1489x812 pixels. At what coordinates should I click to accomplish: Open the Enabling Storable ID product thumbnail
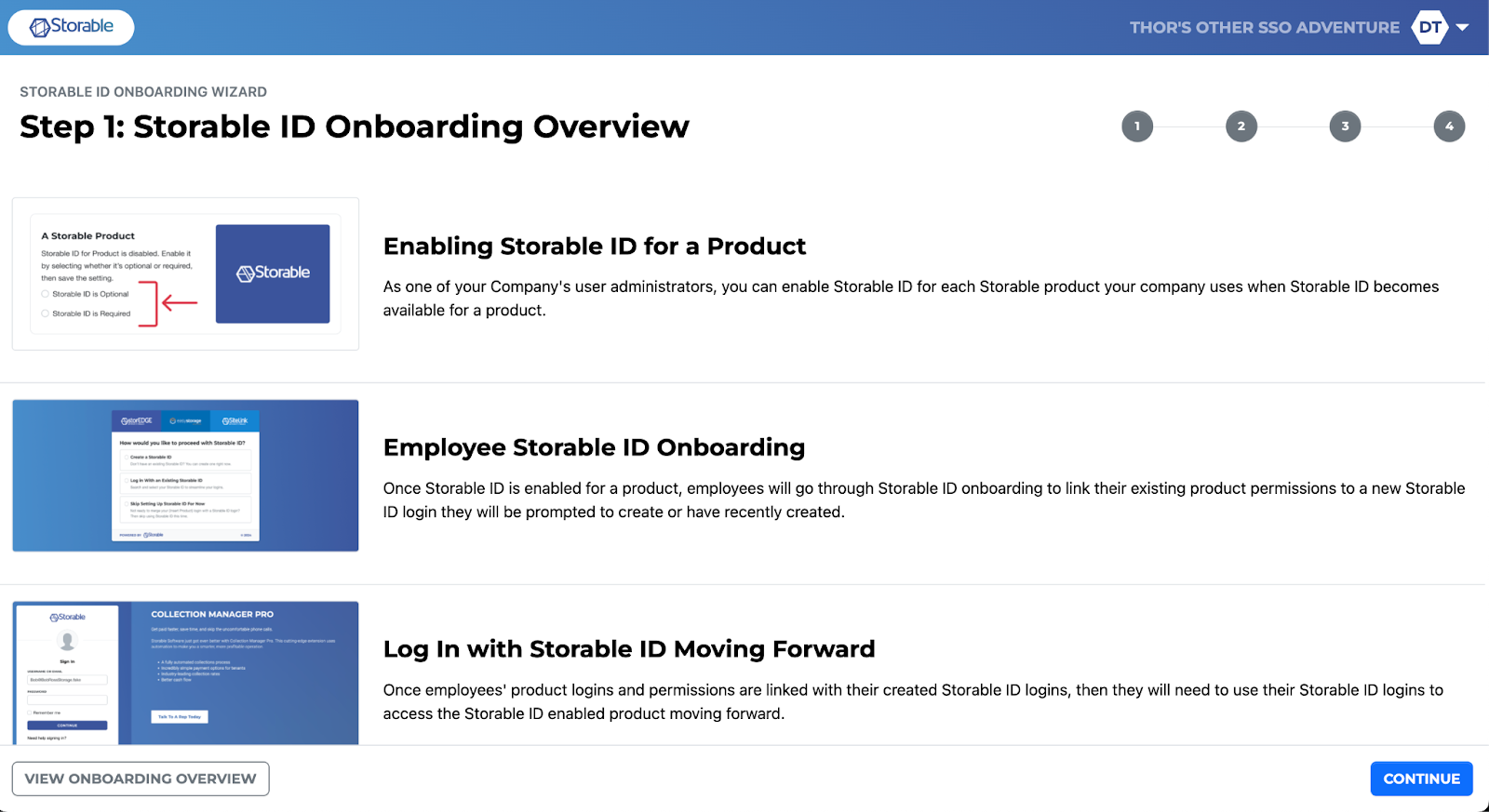[x=185, y=273]
